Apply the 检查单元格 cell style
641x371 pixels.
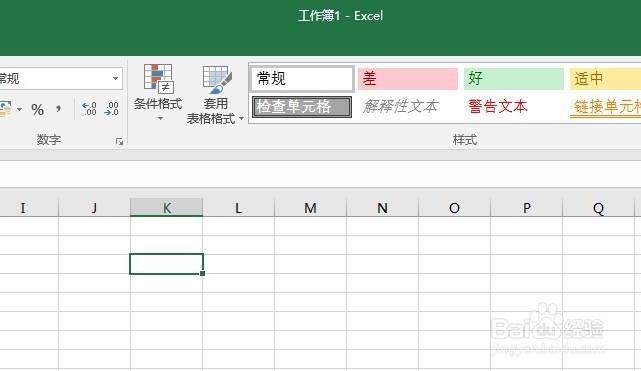coord(302,107)
